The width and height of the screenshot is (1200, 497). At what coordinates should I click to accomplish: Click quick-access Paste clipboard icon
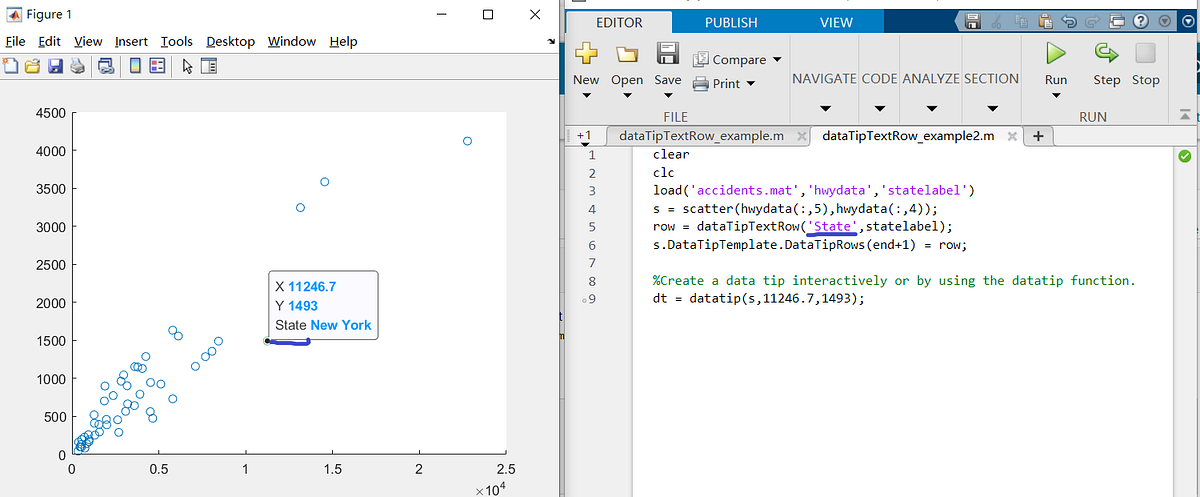tap(1046, 22)
